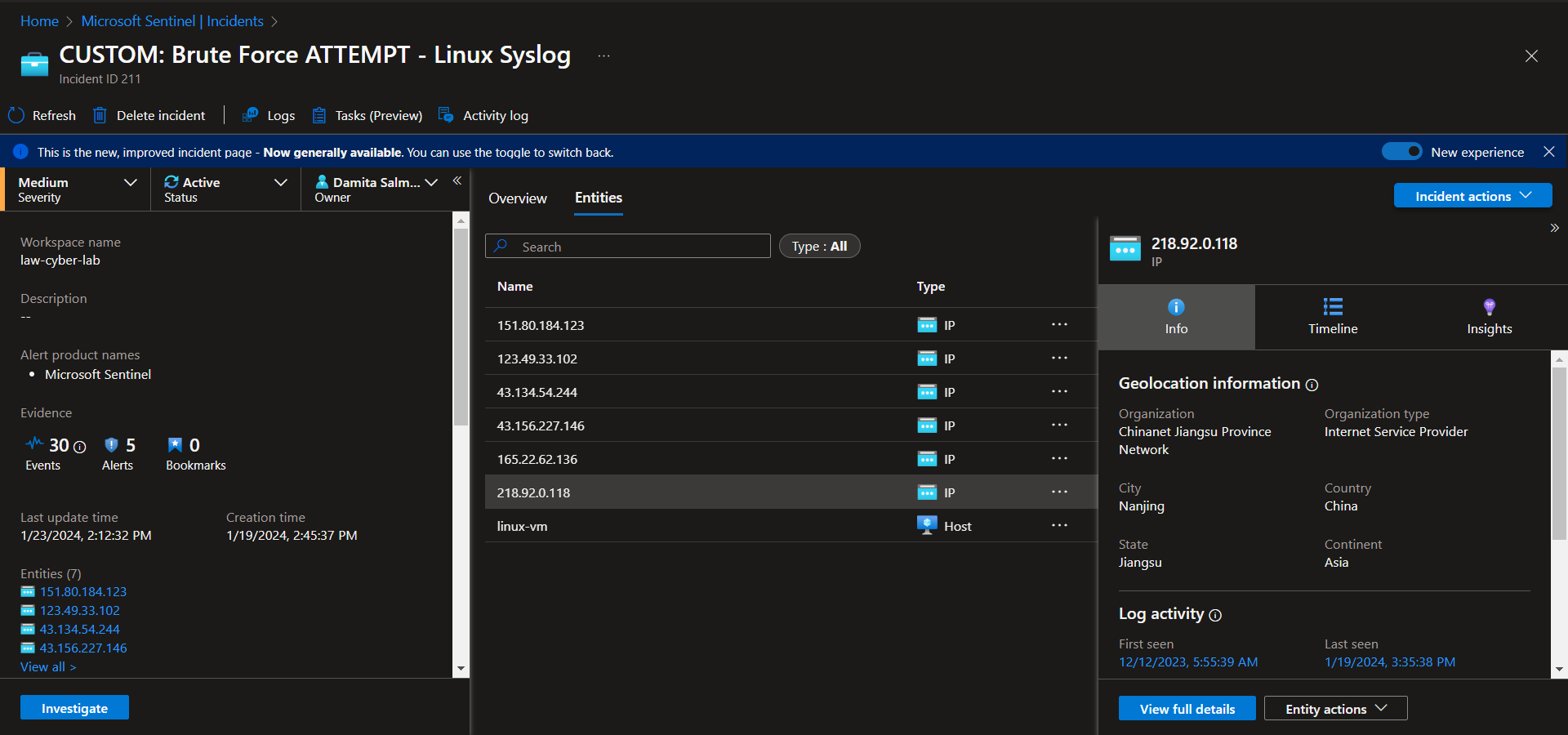Open Logs from the toolbar
Image resolution: width=1568 pixels, height=735 pixels.
[x=269, y=115]
